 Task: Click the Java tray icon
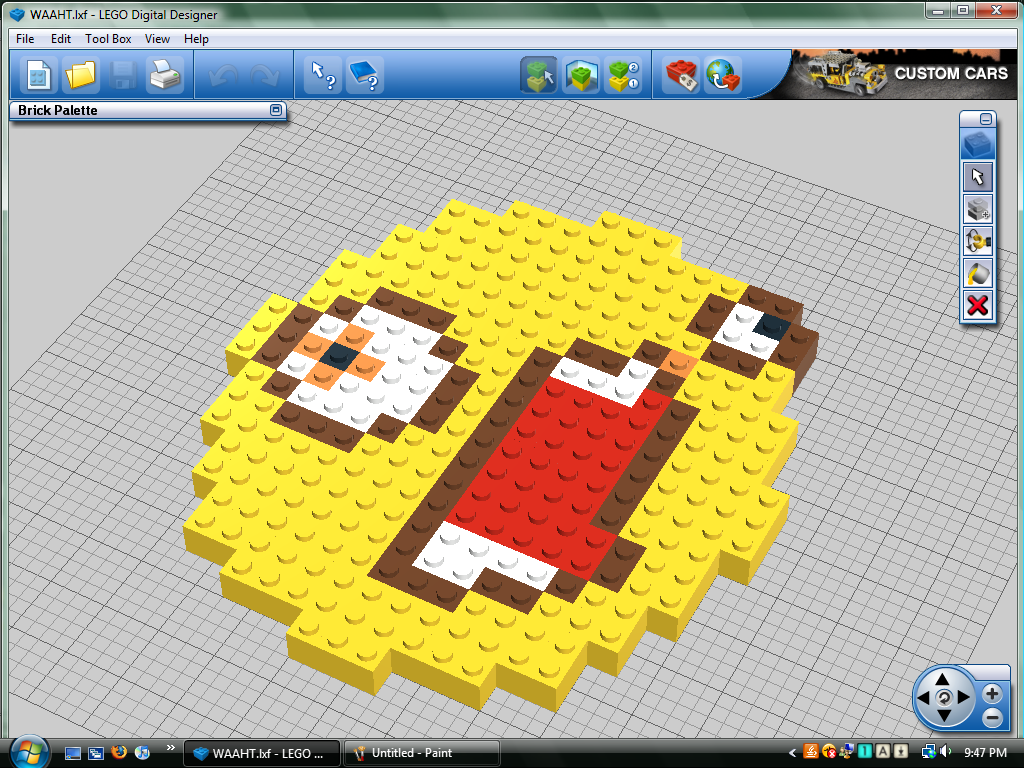pos(810,752)
